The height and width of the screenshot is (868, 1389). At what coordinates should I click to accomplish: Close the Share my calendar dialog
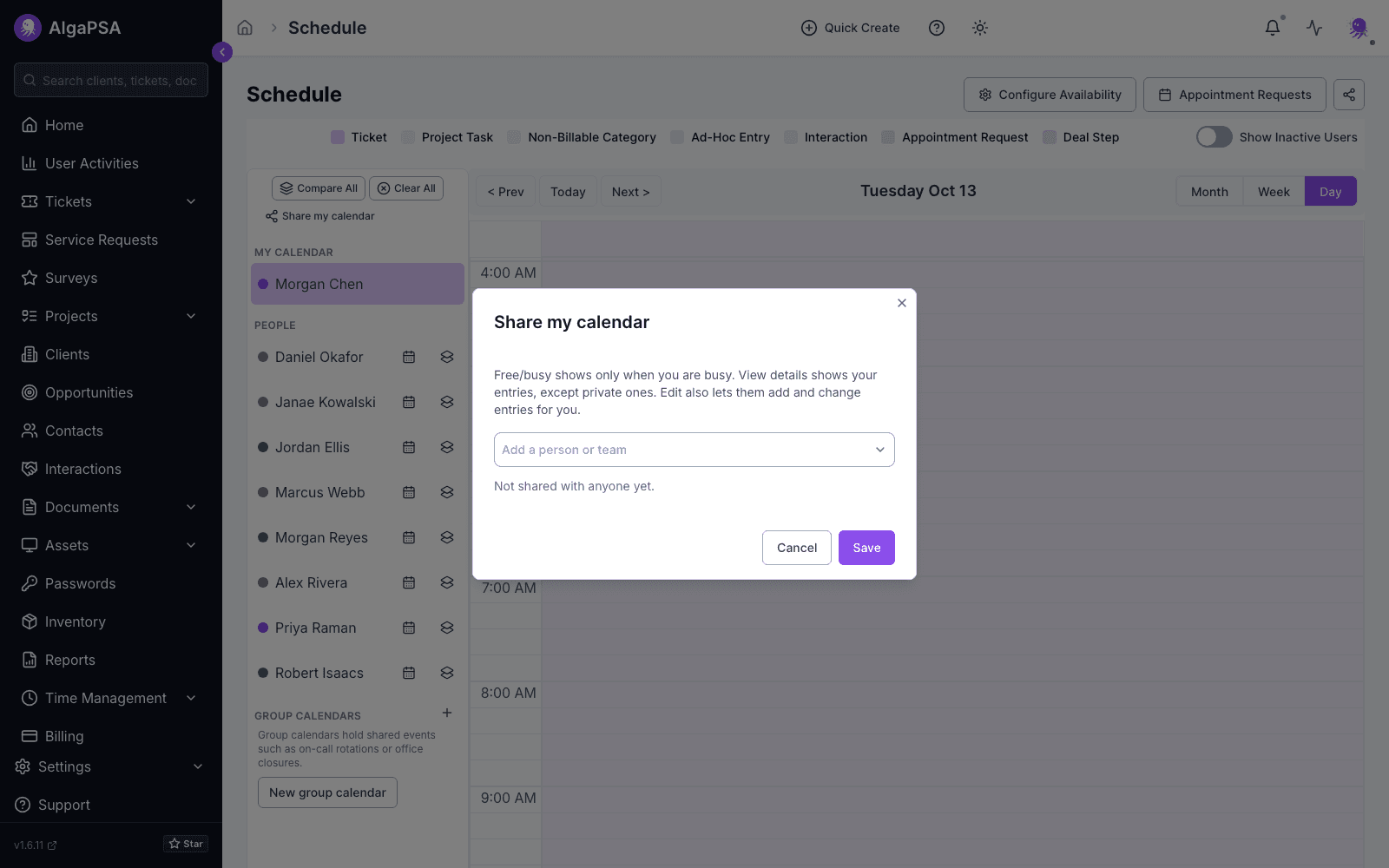[902, 303]
